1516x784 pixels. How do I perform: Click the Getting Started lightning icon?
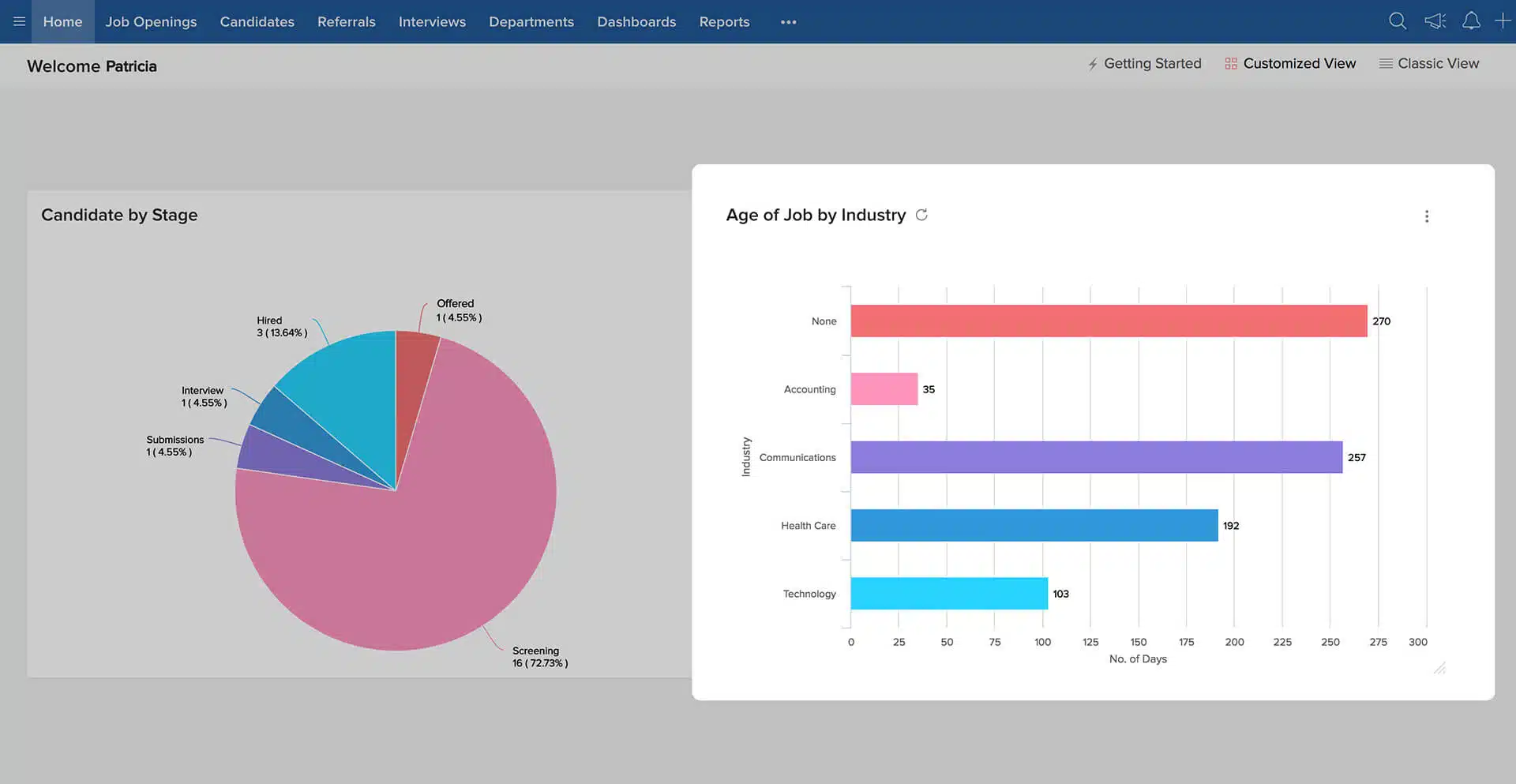coord(1092,63)
